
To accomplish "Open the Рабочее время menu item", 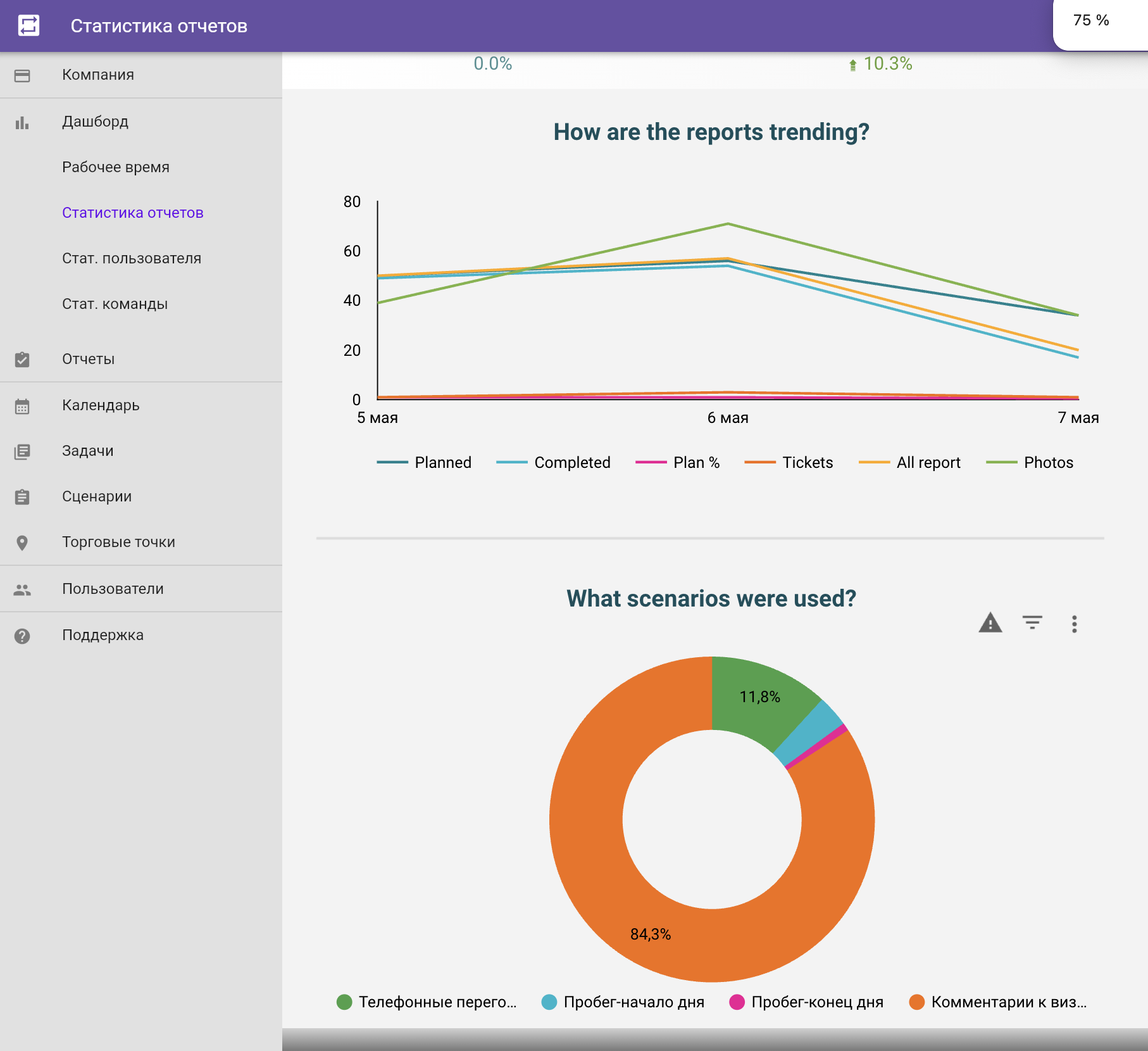I will 116,167.
